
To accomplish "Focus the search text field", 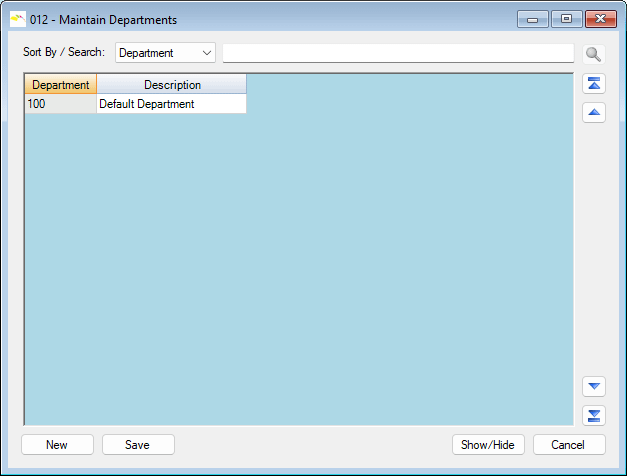I will (397, 53).
